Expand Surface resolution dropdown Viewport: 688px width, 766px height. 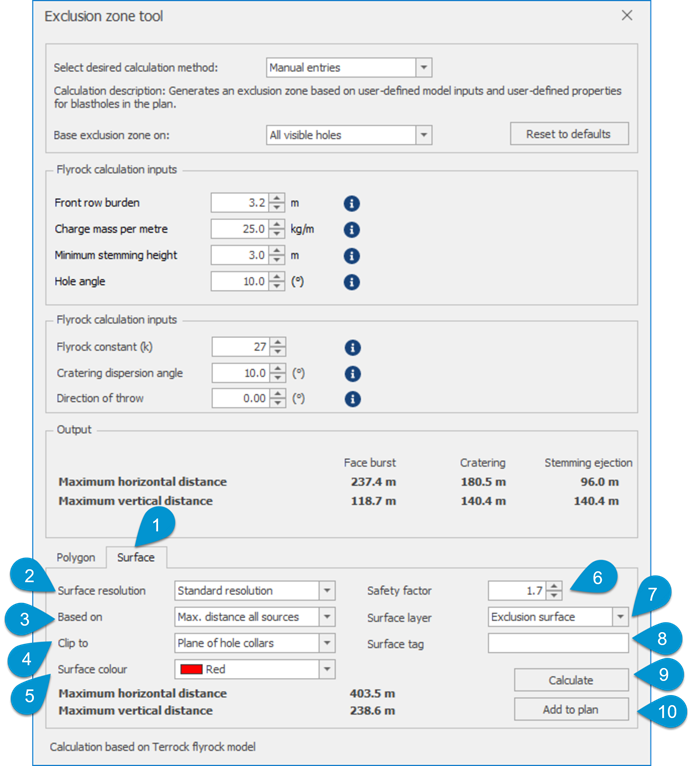327,591
